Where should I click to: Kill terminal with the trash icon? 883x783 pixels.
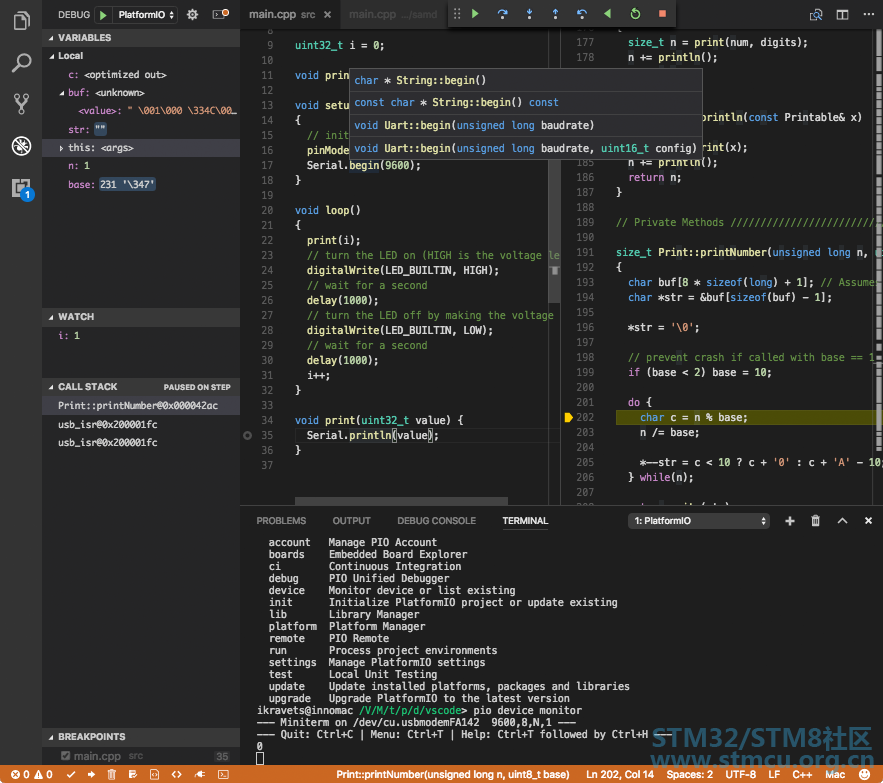pyautogui.click(x=815, y=521)
